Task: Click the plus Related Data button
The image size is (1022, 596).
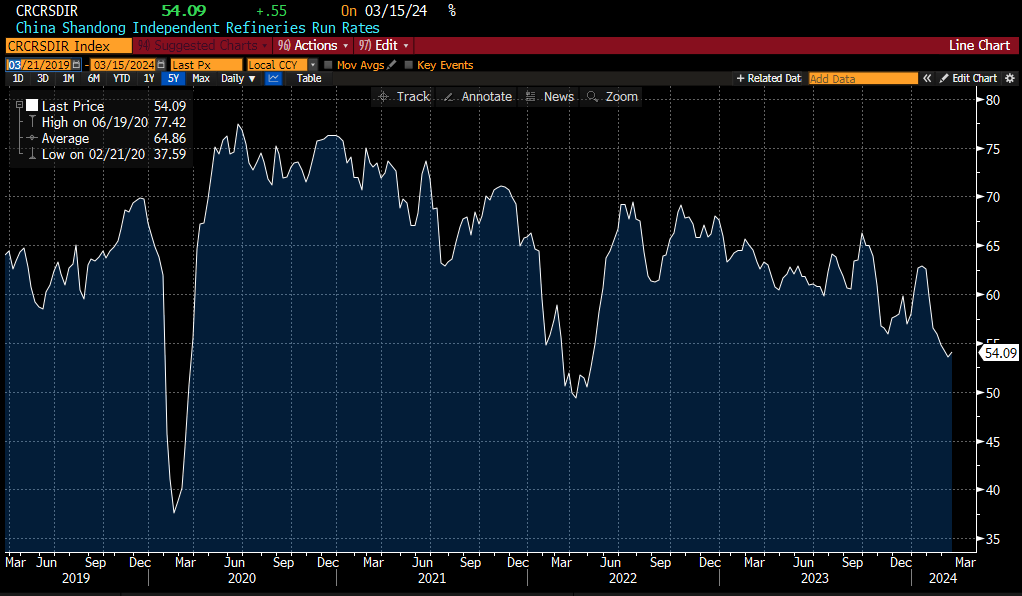Action: (x=768, y=78)
